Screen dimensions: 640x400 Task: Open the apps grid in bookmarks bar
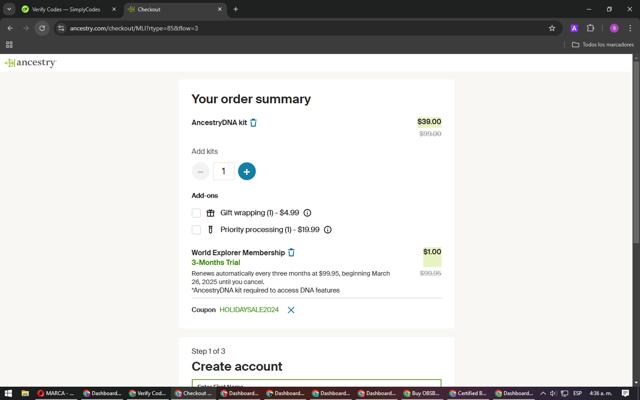tap(9, 44)
